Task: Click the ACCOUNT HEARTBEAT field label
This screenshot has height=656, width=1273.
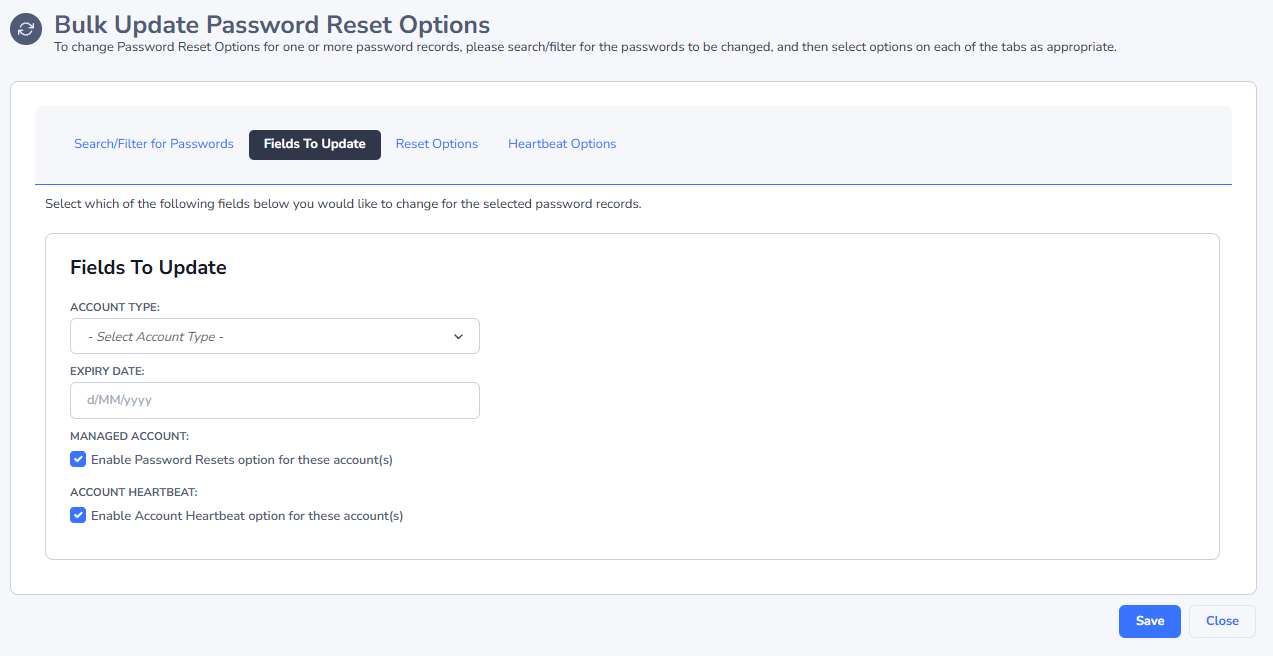Action: (x=134, y=492)
